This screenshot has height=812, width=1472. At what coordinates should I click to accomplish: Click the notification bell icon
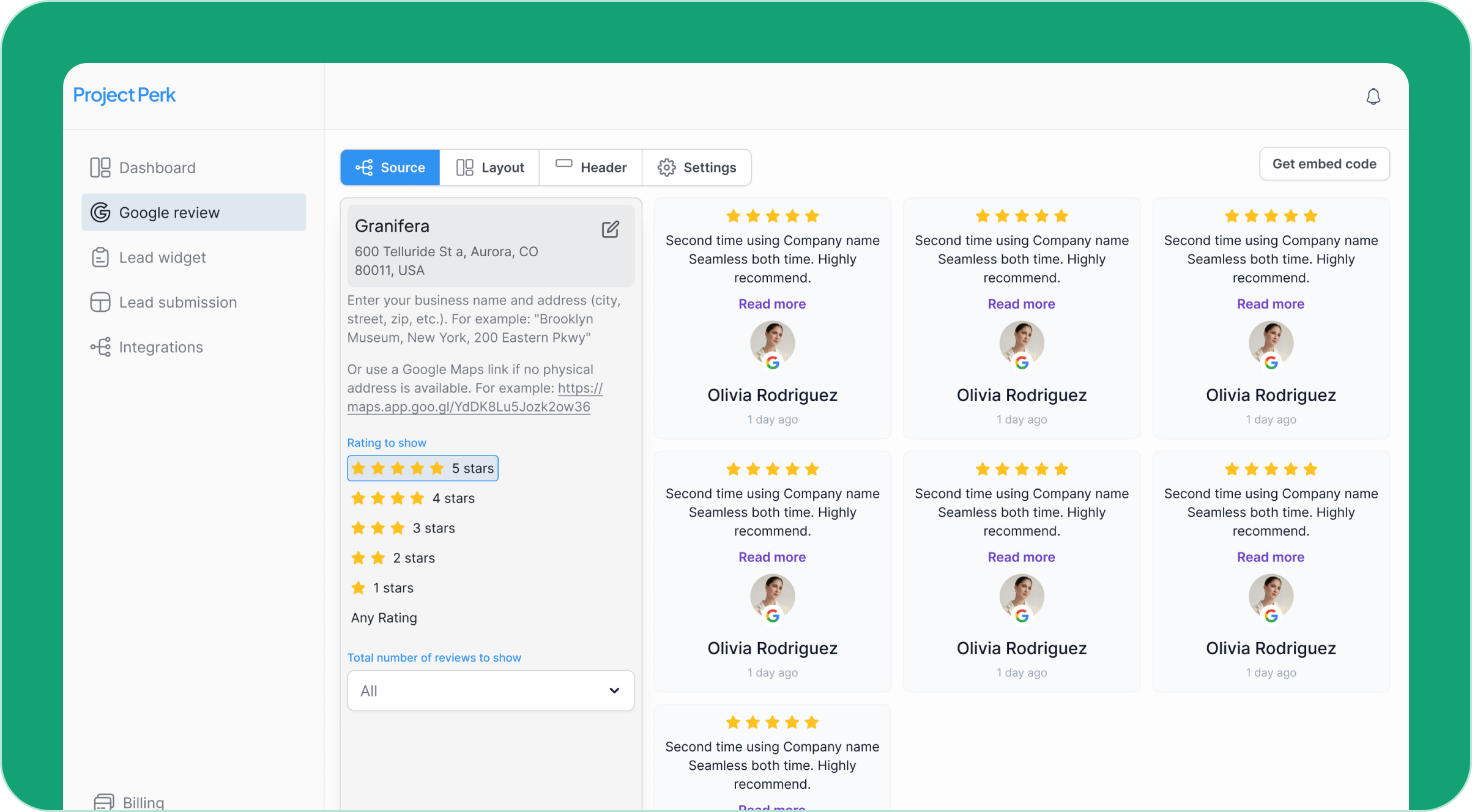(1373, 97)
